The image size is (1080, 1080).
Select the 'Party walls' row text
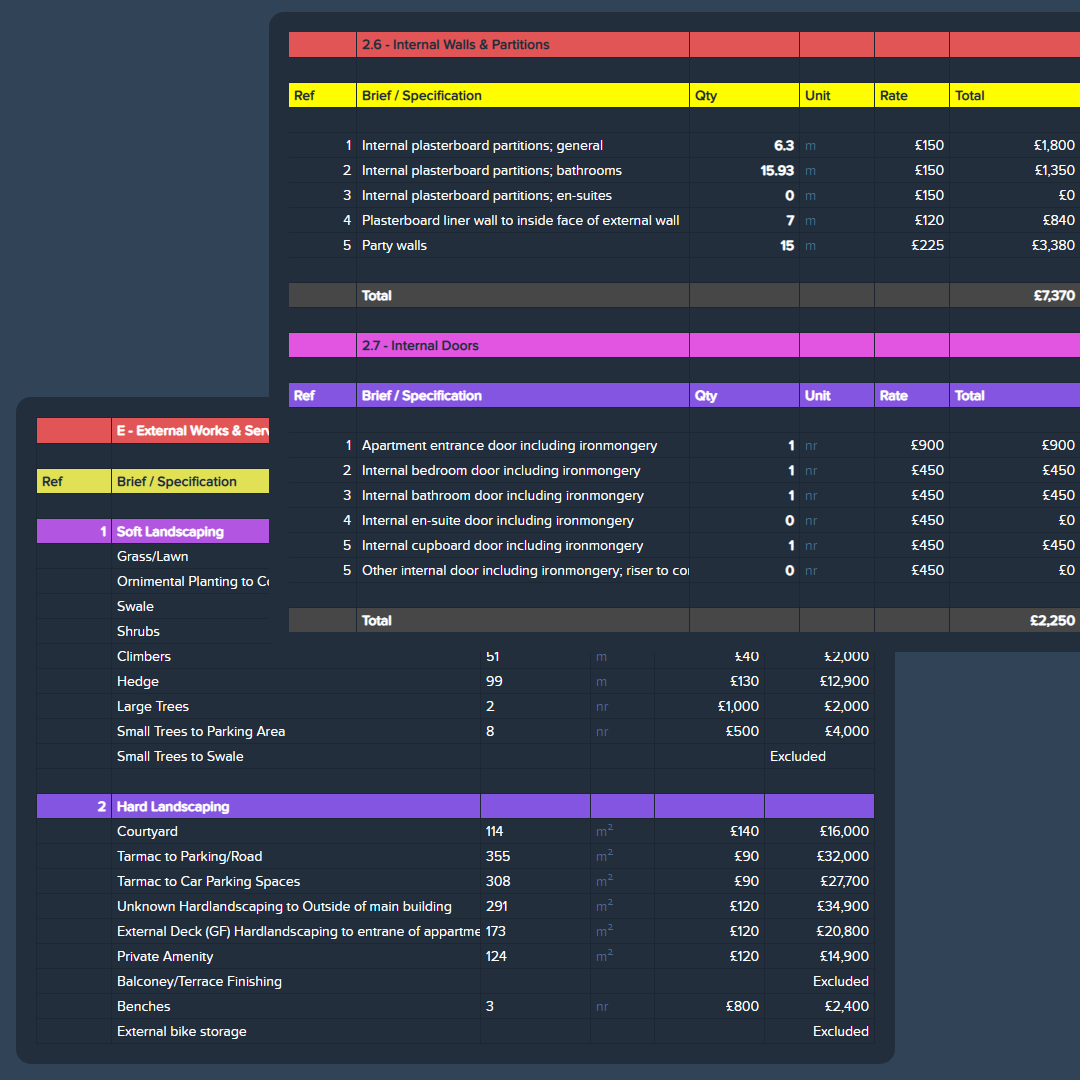394,245
